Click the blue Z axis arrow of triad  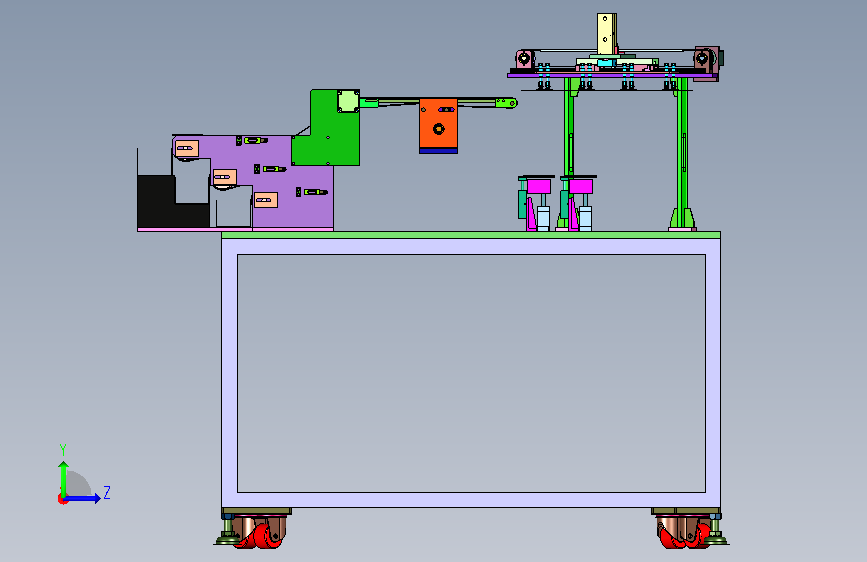83,498
